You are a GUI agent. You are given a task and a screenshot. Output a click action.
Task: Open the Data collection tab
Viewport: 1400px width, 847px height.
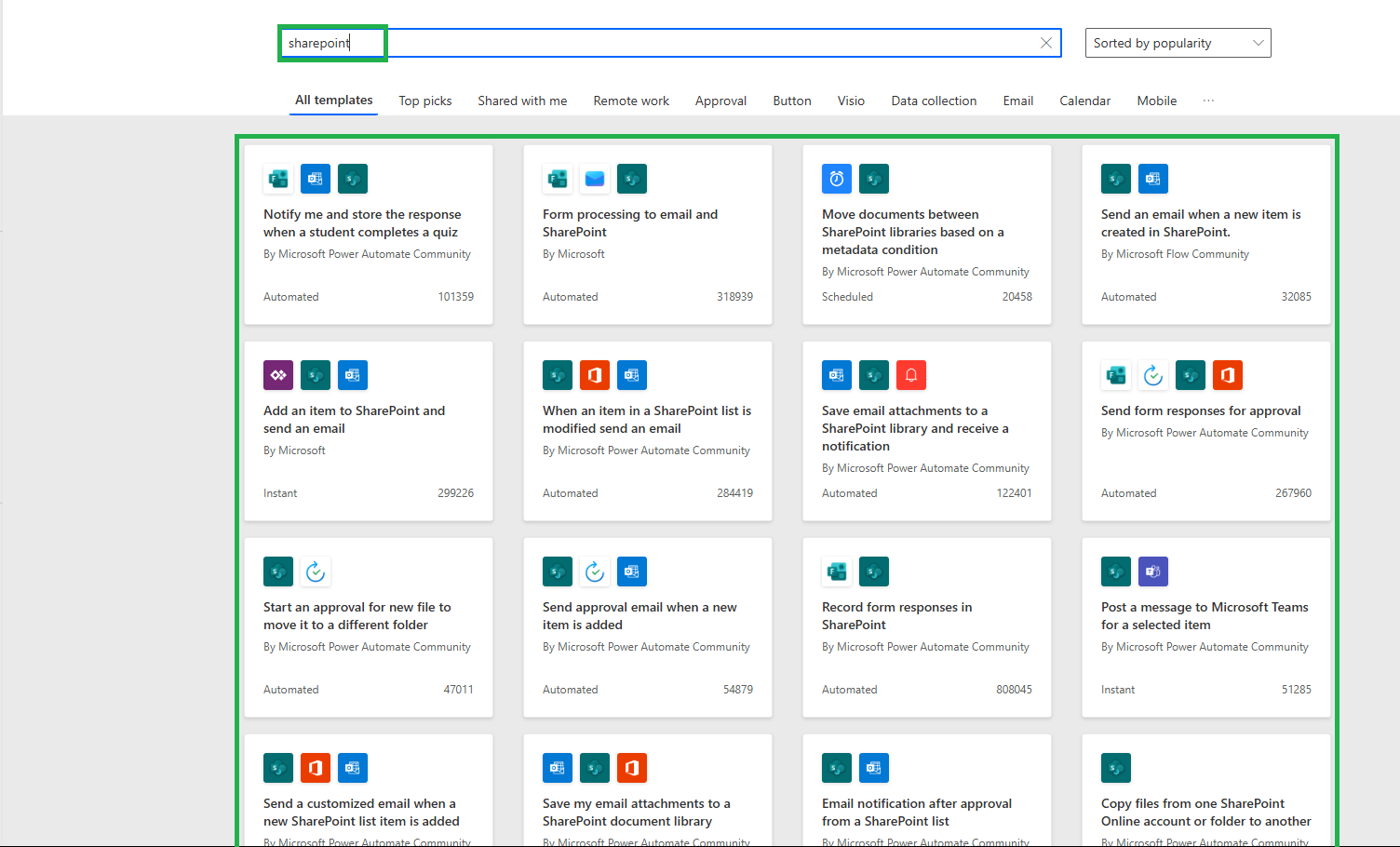[x=934, y=101]
